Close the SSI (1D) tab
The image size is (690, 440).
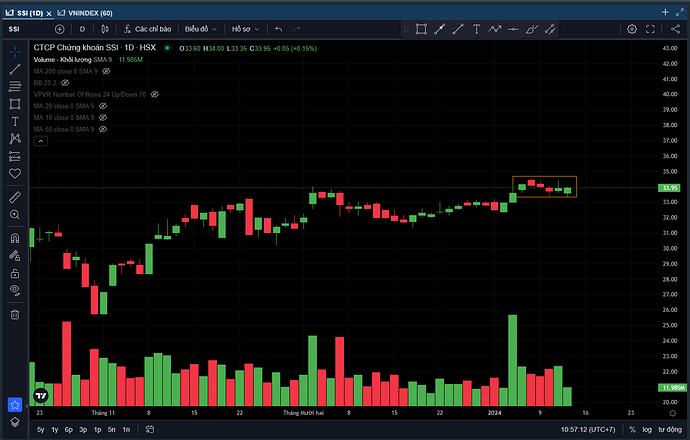(x=49, y=14)
